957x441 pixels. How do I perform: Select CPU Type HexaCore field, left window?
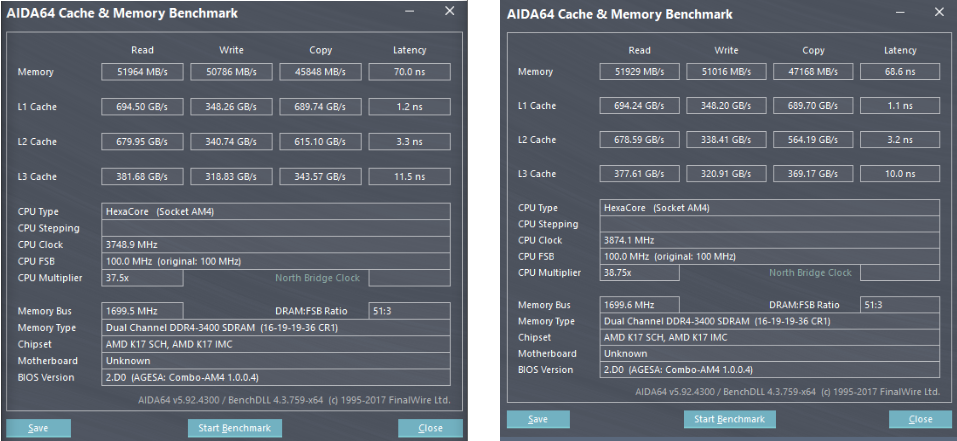click(276, 212)
